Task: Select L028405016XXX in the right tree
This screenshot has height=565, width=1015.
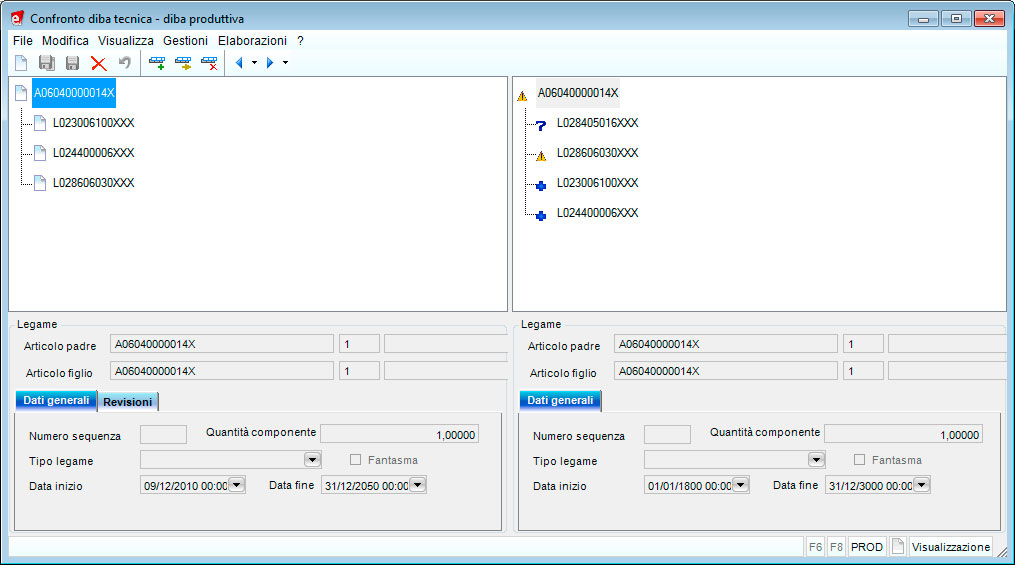Action: point(597,123)
